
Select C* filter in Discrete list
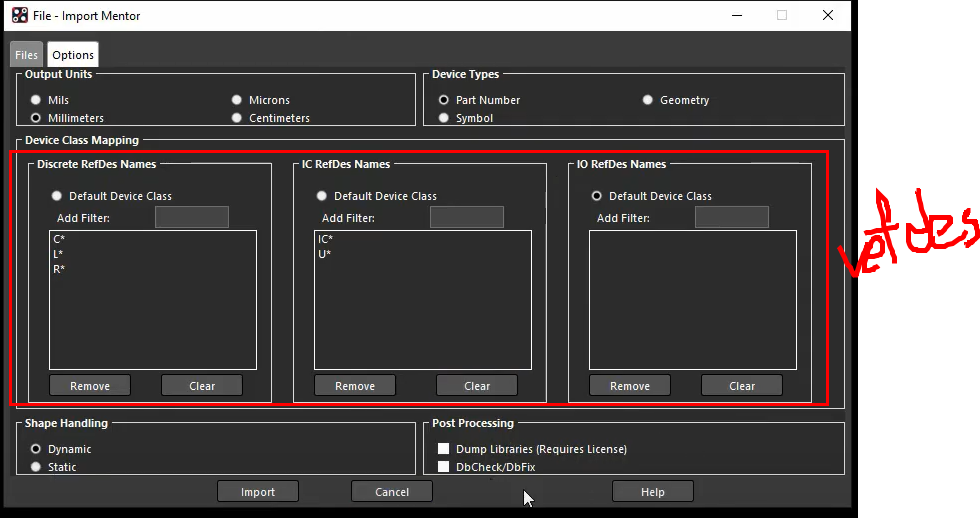coord(59,239)
